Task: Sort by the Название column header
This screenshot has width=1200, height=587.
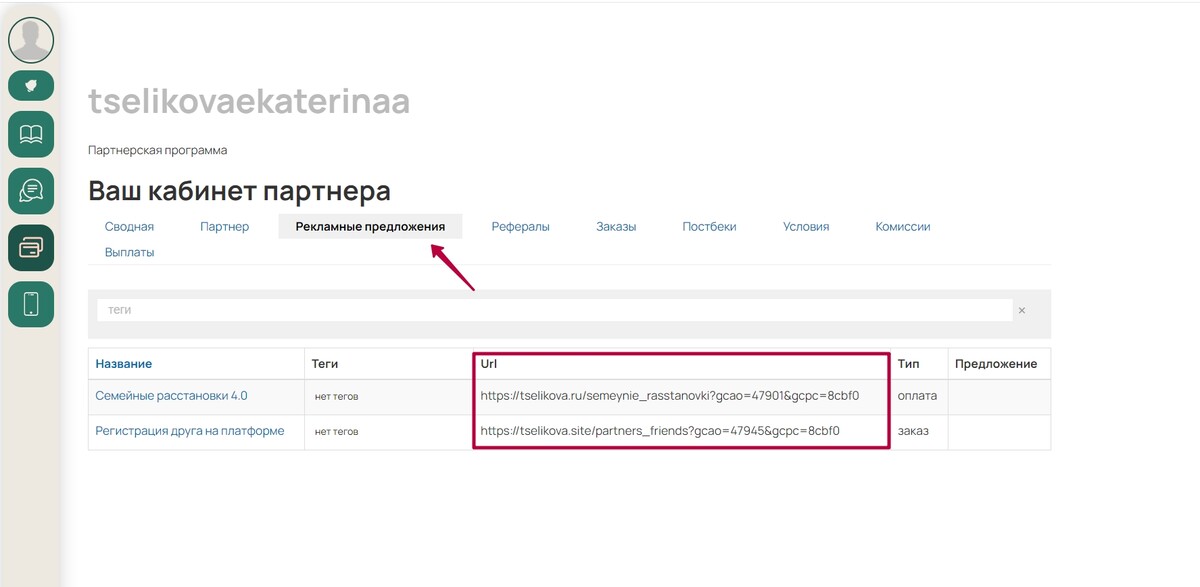Action: point(123,364)
